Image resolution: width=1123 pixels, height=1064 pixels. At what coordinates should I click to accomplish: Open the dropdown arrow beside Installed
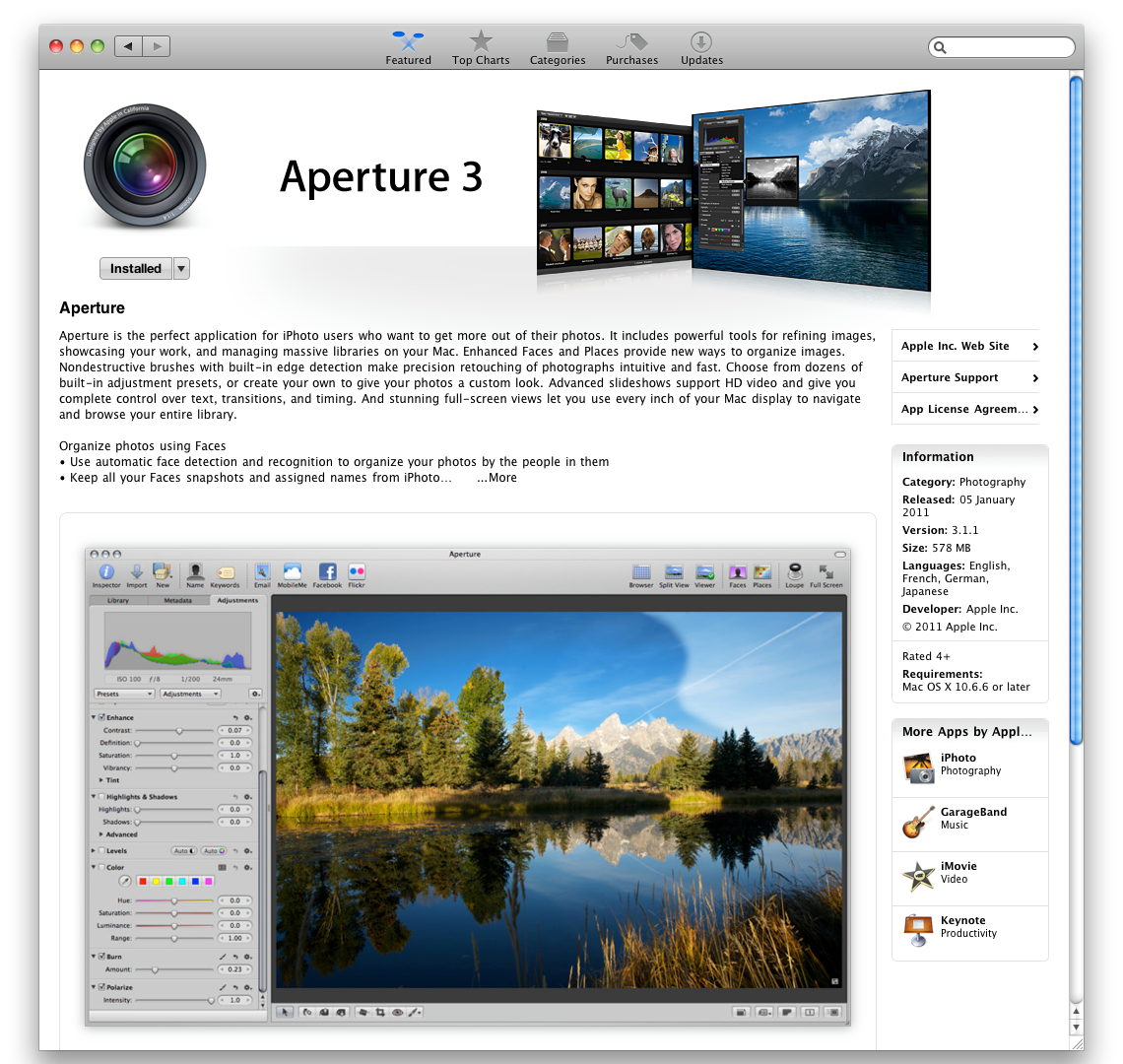[x=181, y=269]
